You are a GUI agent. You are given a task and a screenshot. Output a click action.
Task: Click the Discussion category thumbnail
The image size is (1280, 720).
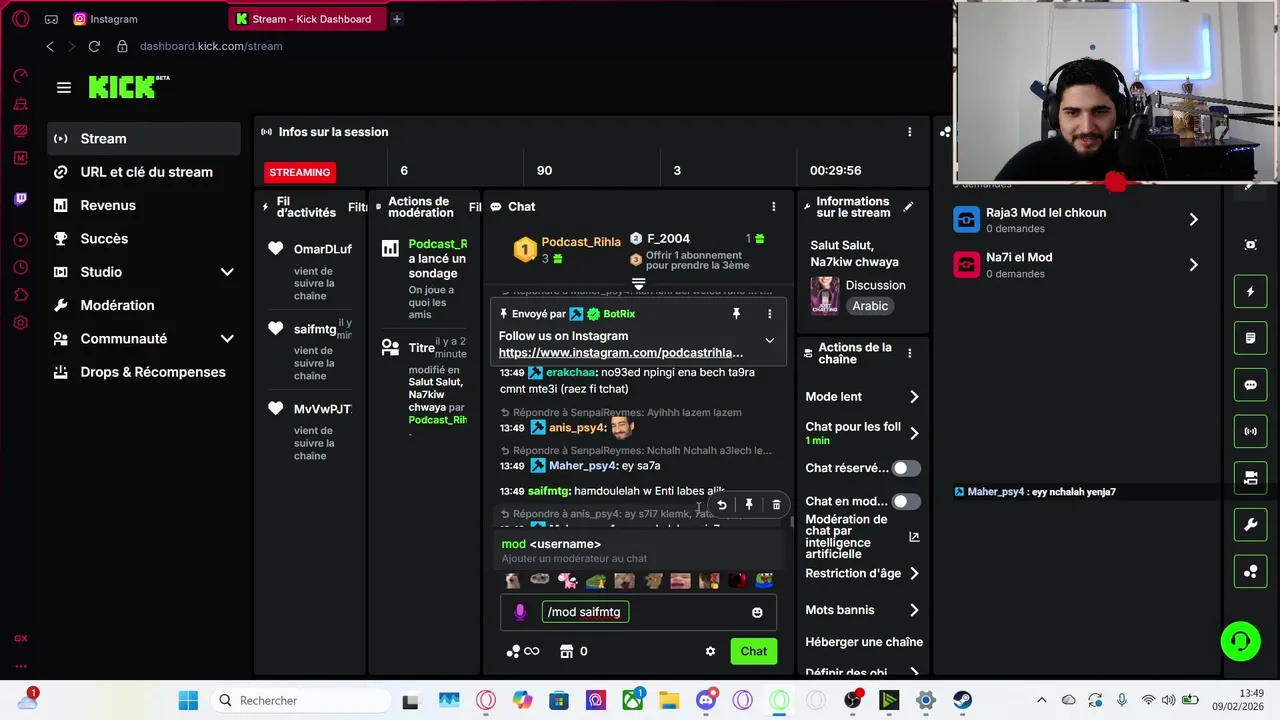pyautogui.click(x=825, y=296)
